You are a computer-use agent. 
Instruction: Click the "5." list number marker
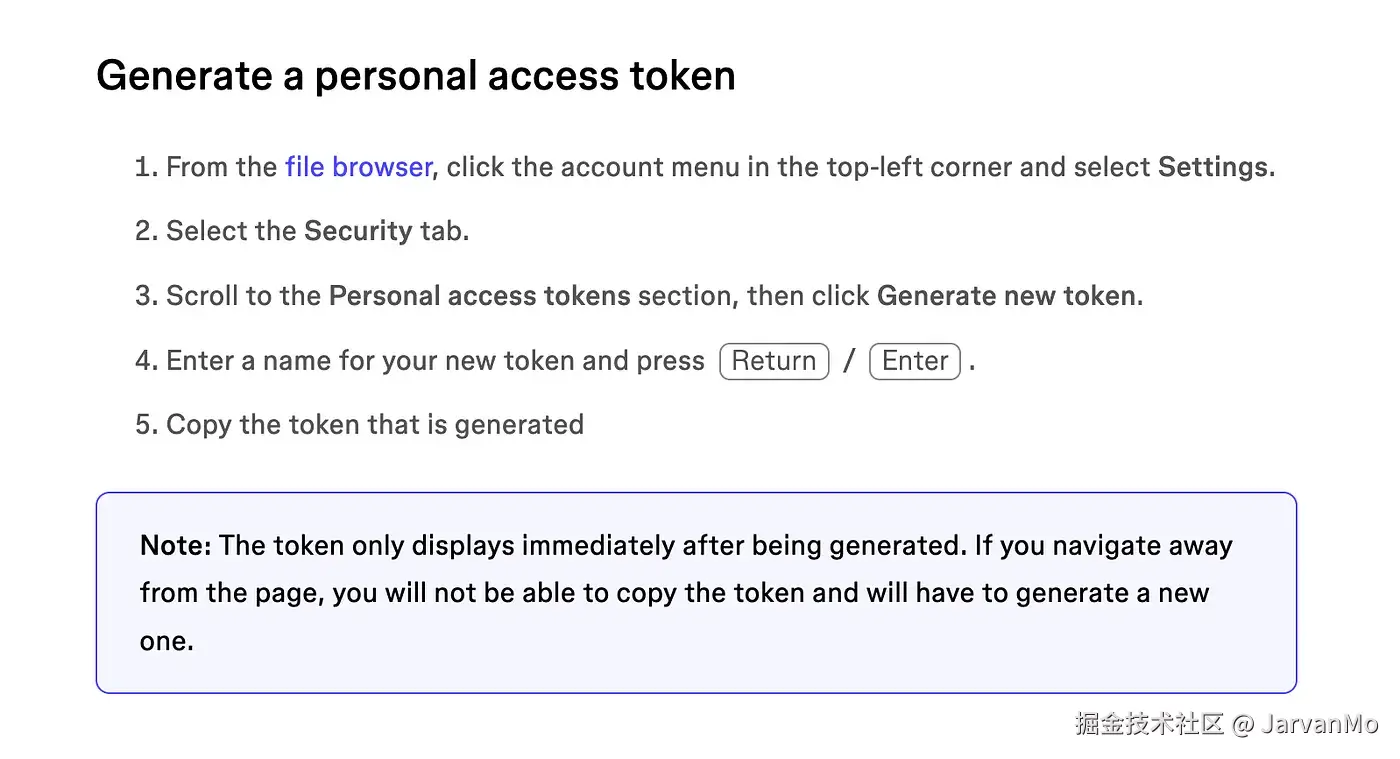pos(147,425)
